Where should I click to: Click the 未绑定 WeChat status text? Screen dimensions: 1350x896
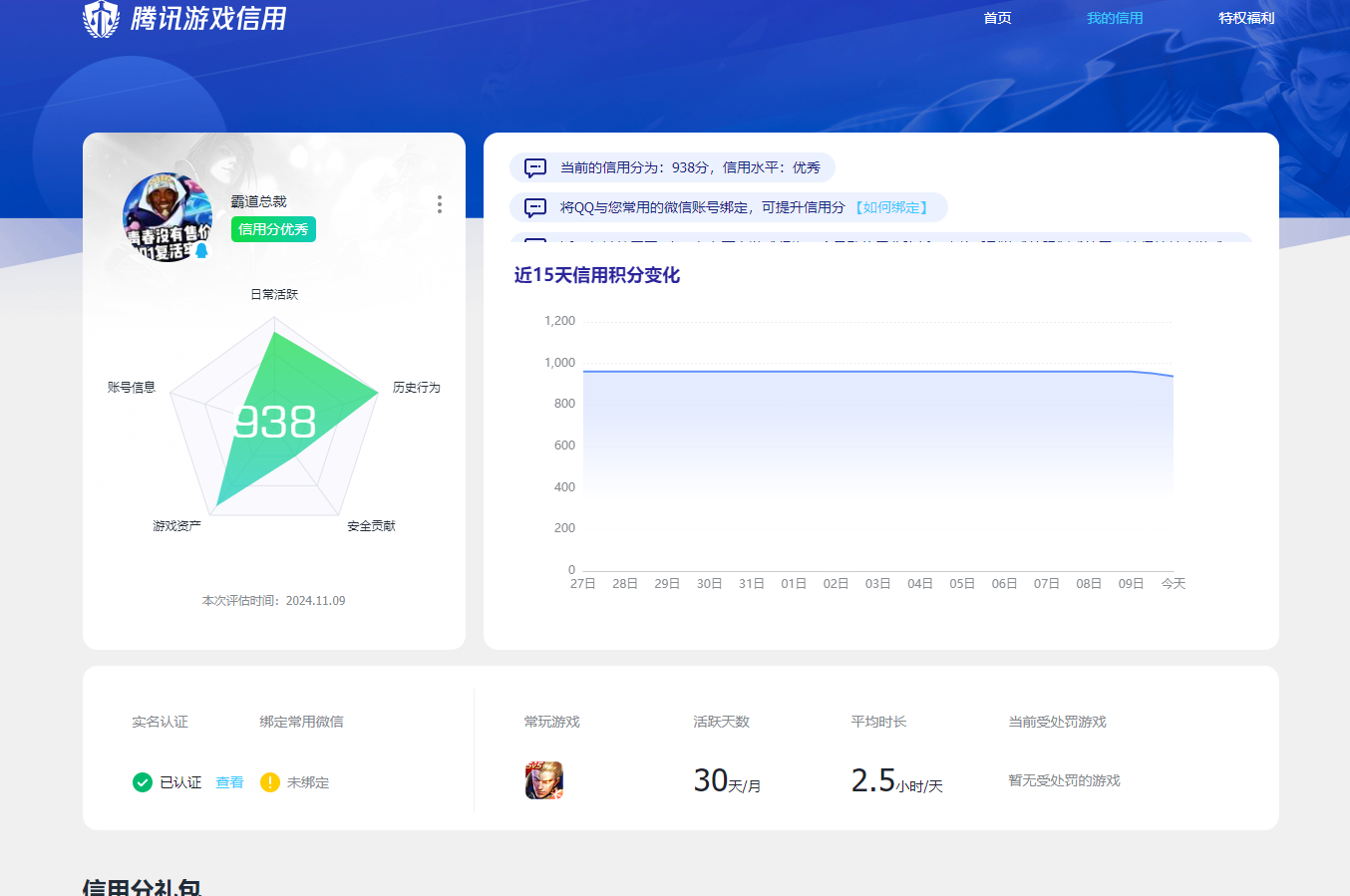[x=308, y=782]
